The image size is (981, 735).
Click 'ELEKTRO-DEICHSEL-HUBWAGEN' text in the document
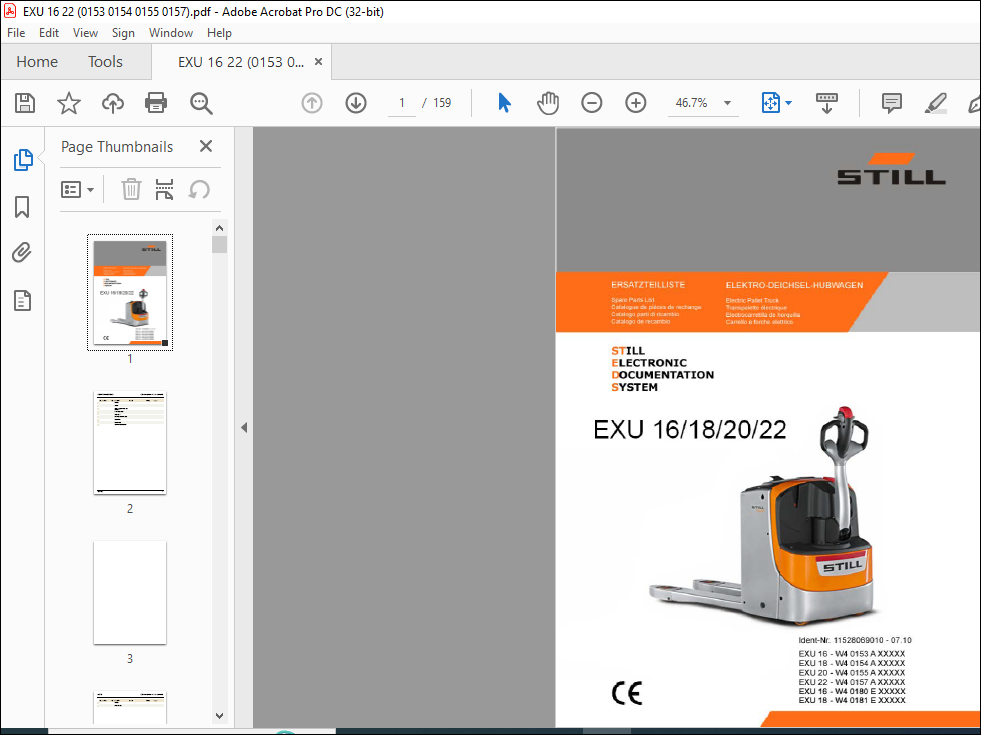tap(794, 285)
